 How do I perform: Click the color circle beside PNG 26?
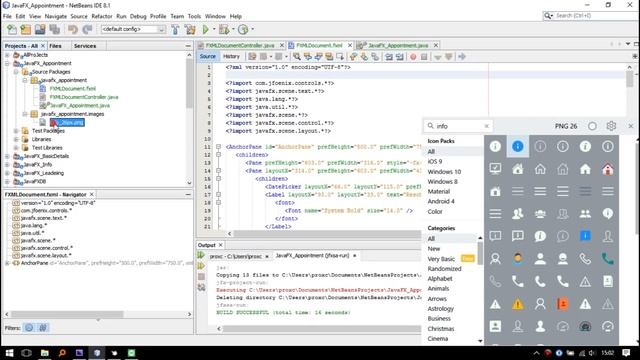point(592,126)
